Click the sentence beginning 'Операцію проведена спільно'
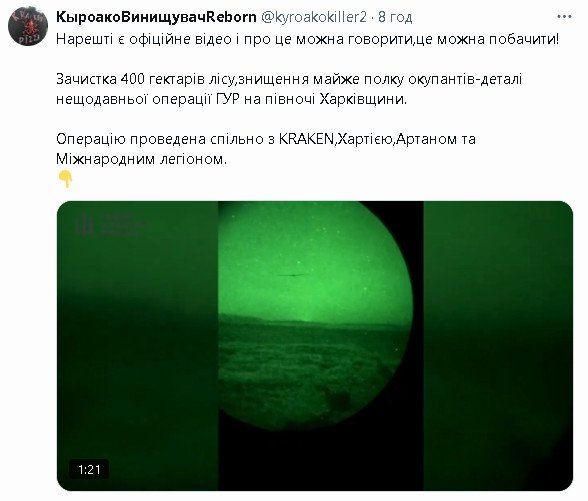 (x=266, y=149)
